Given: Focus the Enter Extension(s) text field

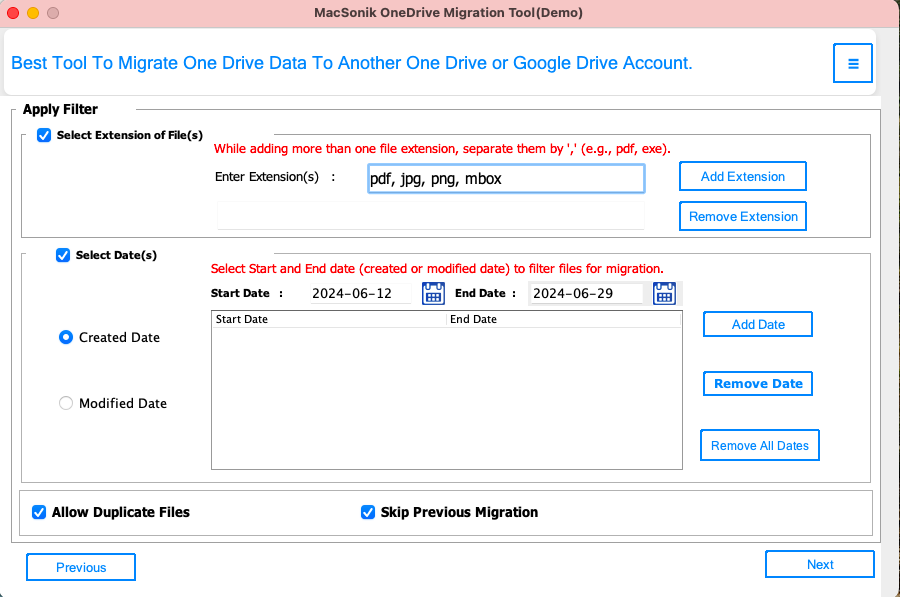Looking at the screenshot, I should point(506,179).
